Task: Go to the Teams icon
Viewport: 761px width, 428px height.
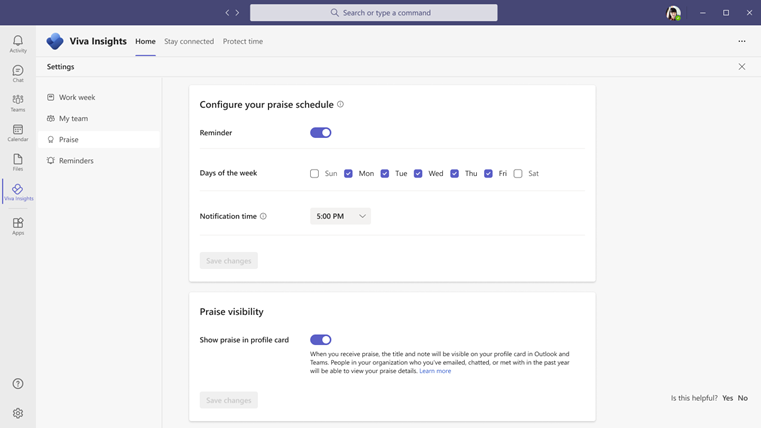Action: 18,103
